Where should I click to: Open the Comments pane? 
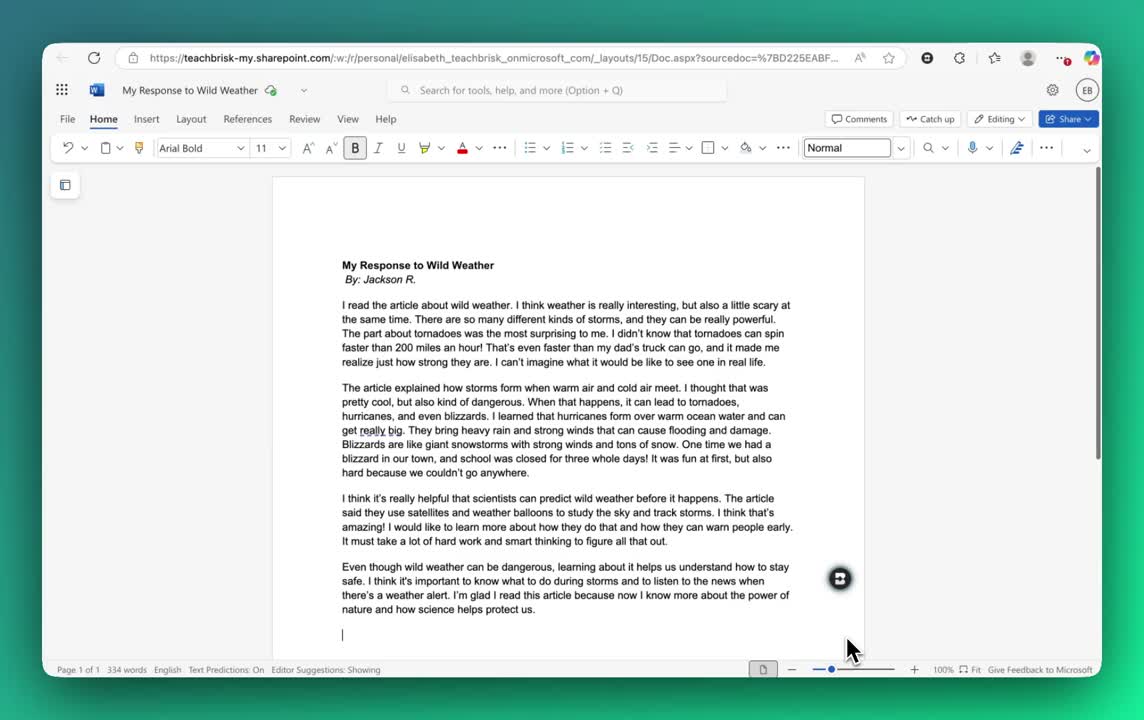[859, 119]
